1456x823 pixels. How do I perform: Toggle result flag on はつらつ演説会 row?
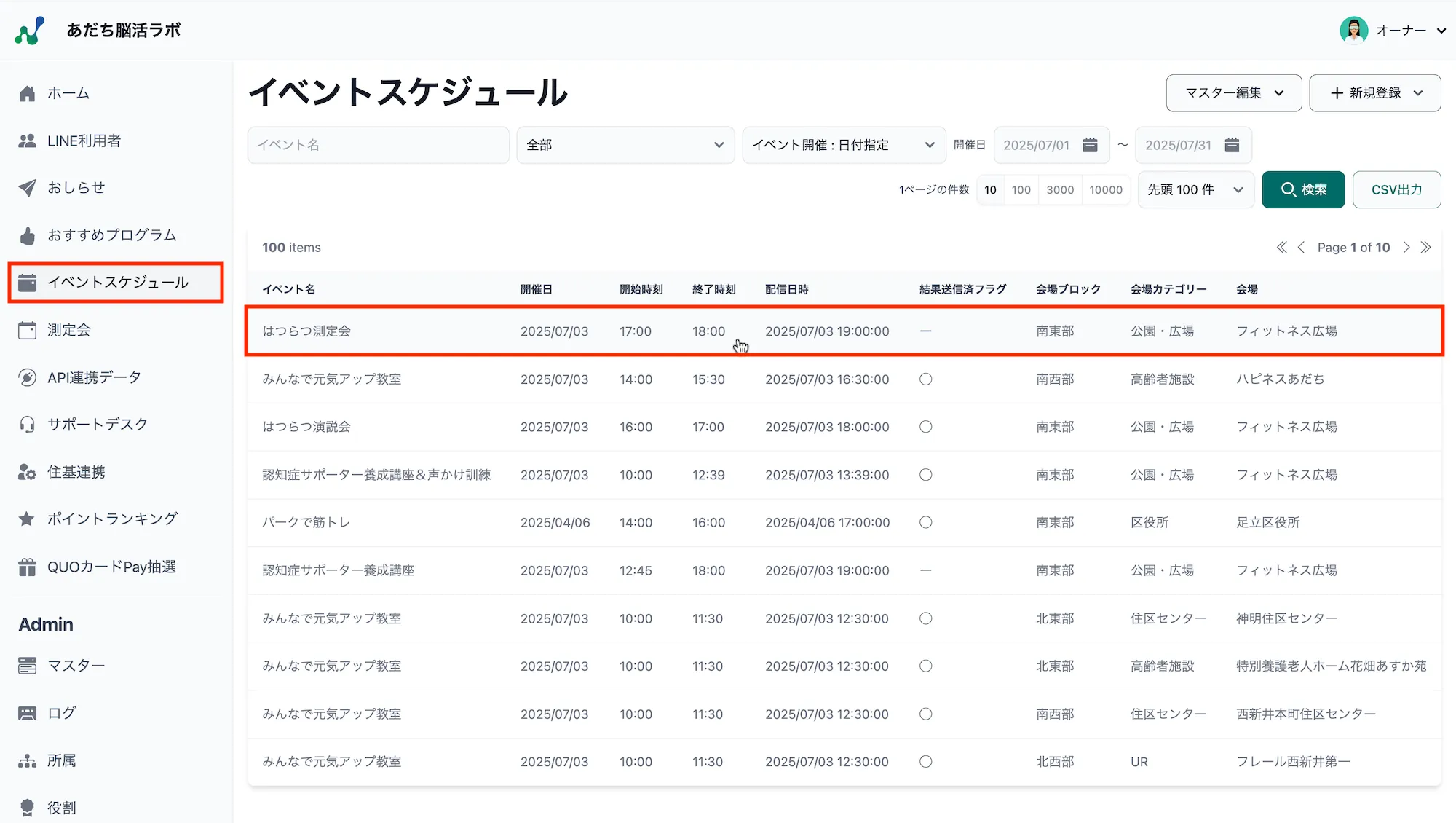coord(925,427)
